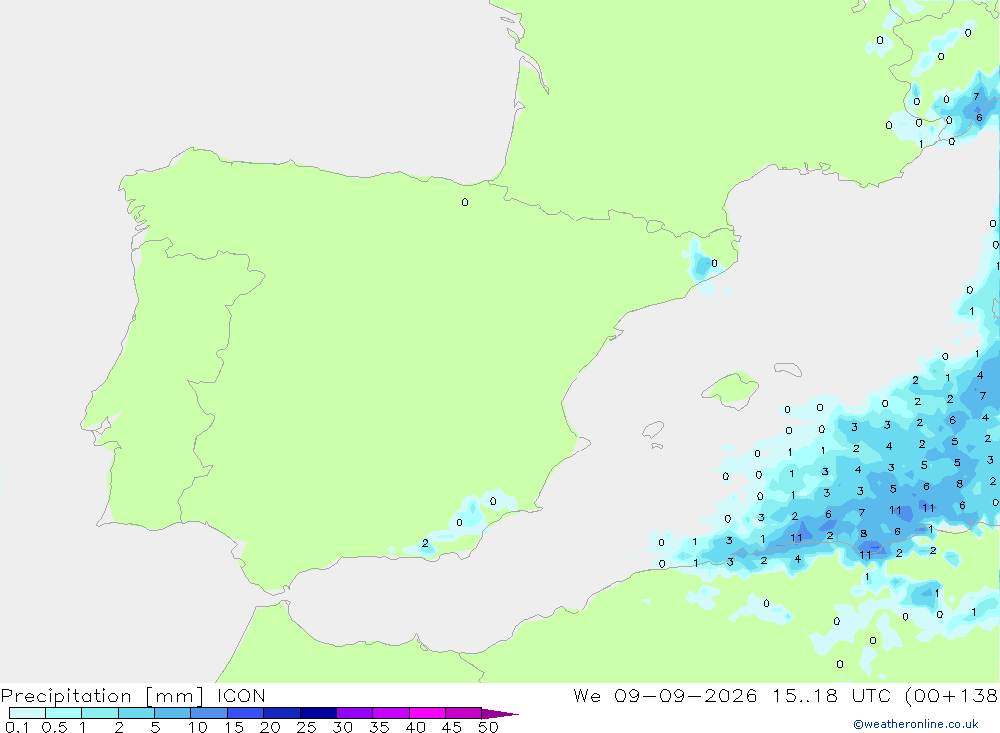
Task: Click the '0' value in northern Spain
Action: (x=465, y=202)
